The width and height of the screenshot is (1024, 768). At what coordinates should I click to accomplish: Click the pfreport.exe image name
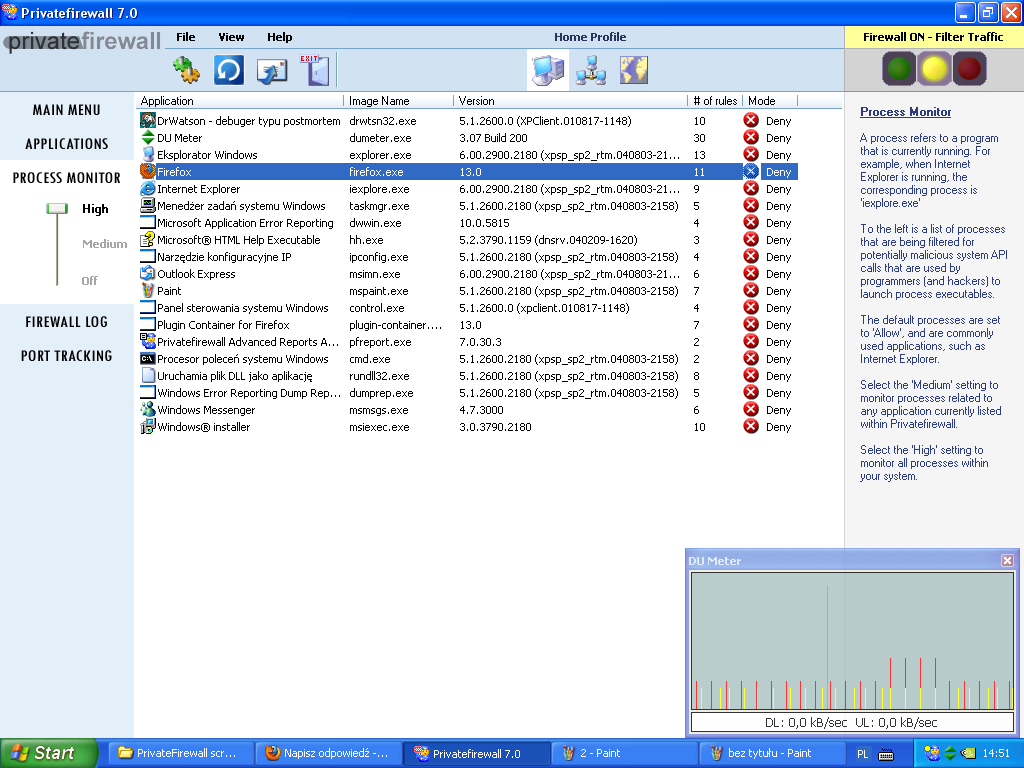[x=380, y=342]
